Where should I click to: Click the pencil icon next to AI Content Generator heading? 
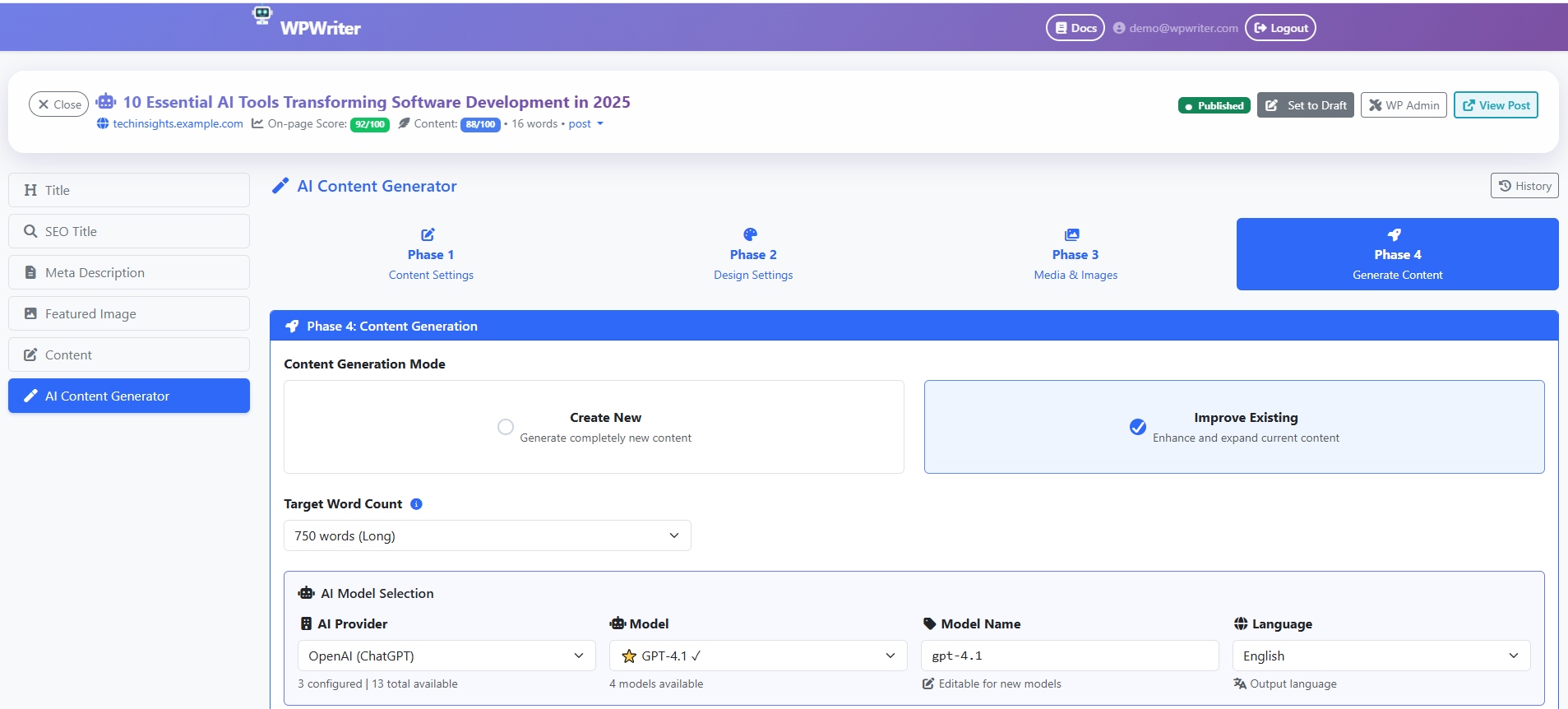coord(280,186)
